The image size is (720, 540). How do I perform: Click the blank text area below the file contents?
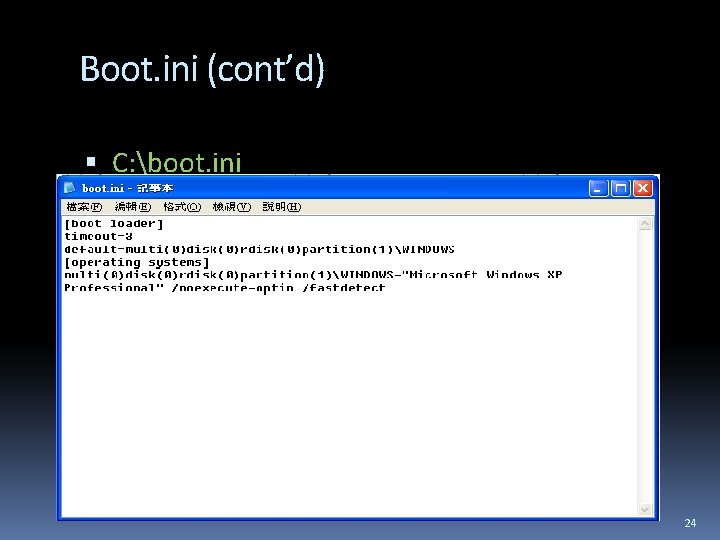point(350,404)
